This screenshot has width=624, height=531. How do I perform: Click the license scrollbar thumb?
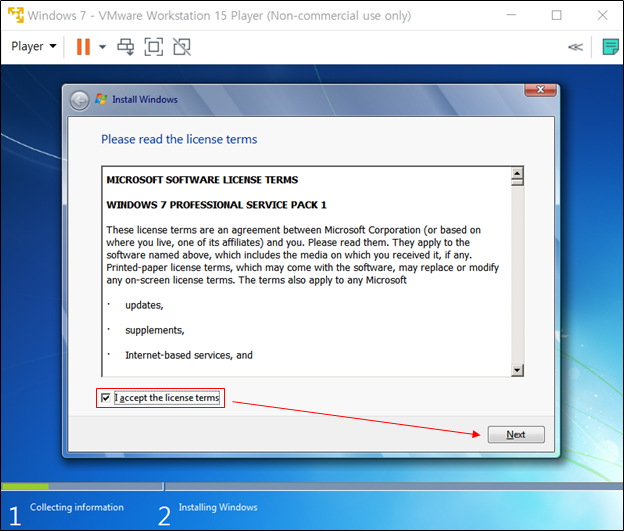click(x=517, y=182)
